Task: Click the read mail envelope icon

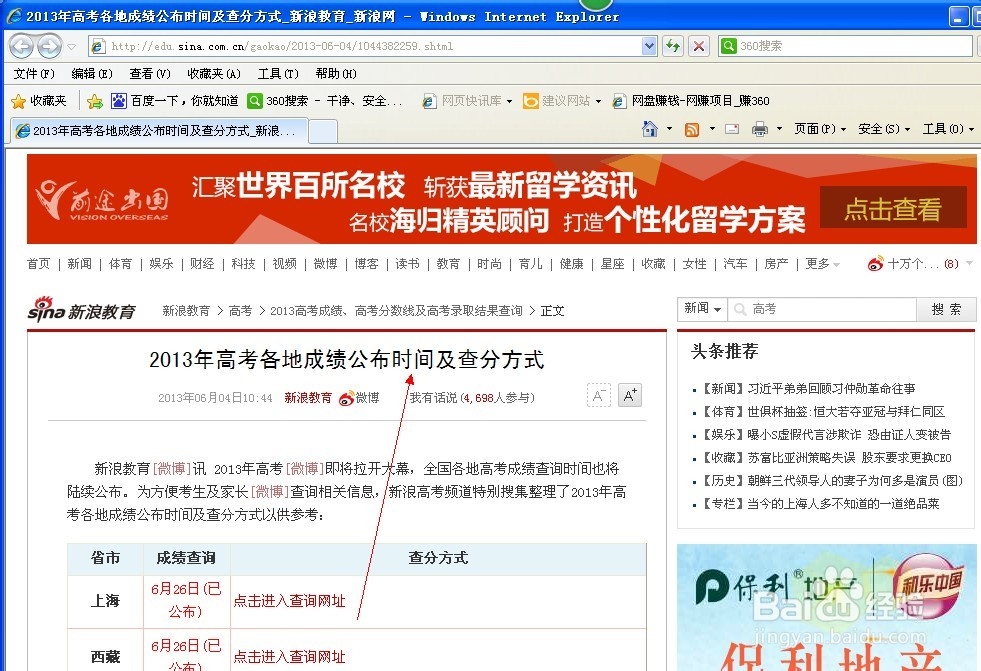Action: coord(732,129)
